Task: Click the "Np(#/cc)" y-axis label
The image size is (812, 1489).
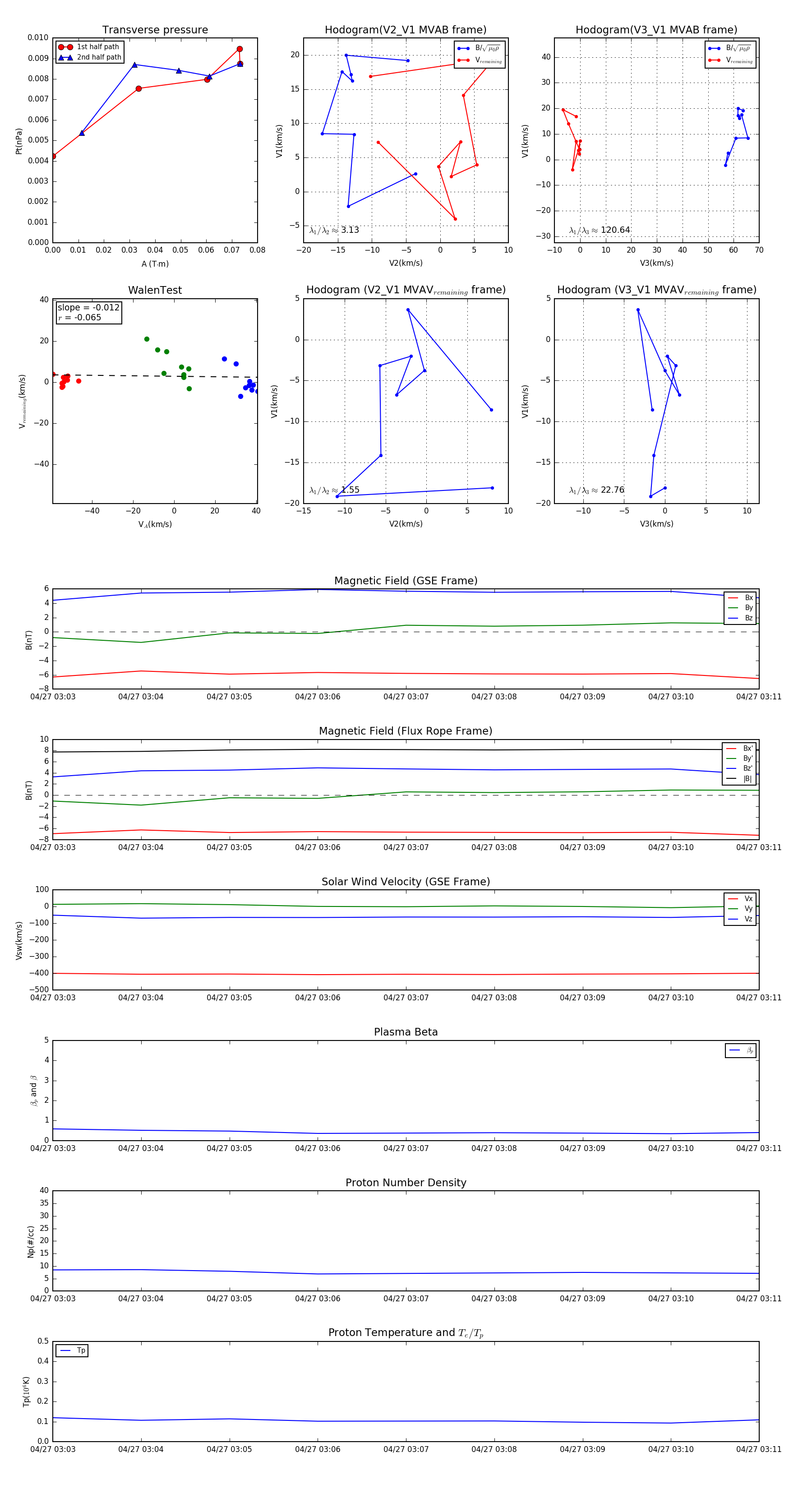Action: pos(31,1242)
